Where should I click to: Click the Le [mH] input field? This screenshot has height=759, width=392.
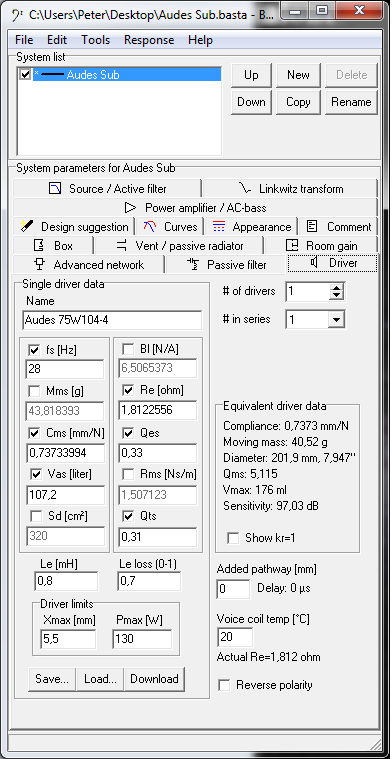coord(66,581)
